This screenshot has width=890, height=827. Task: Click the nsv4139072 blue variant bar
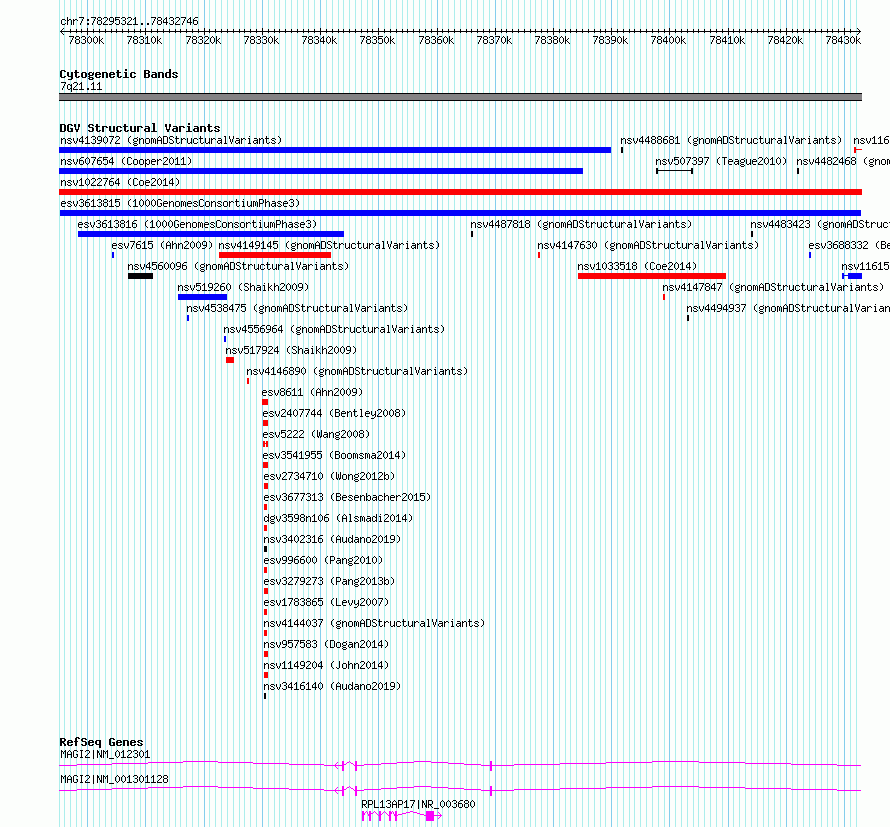[335, 150]
